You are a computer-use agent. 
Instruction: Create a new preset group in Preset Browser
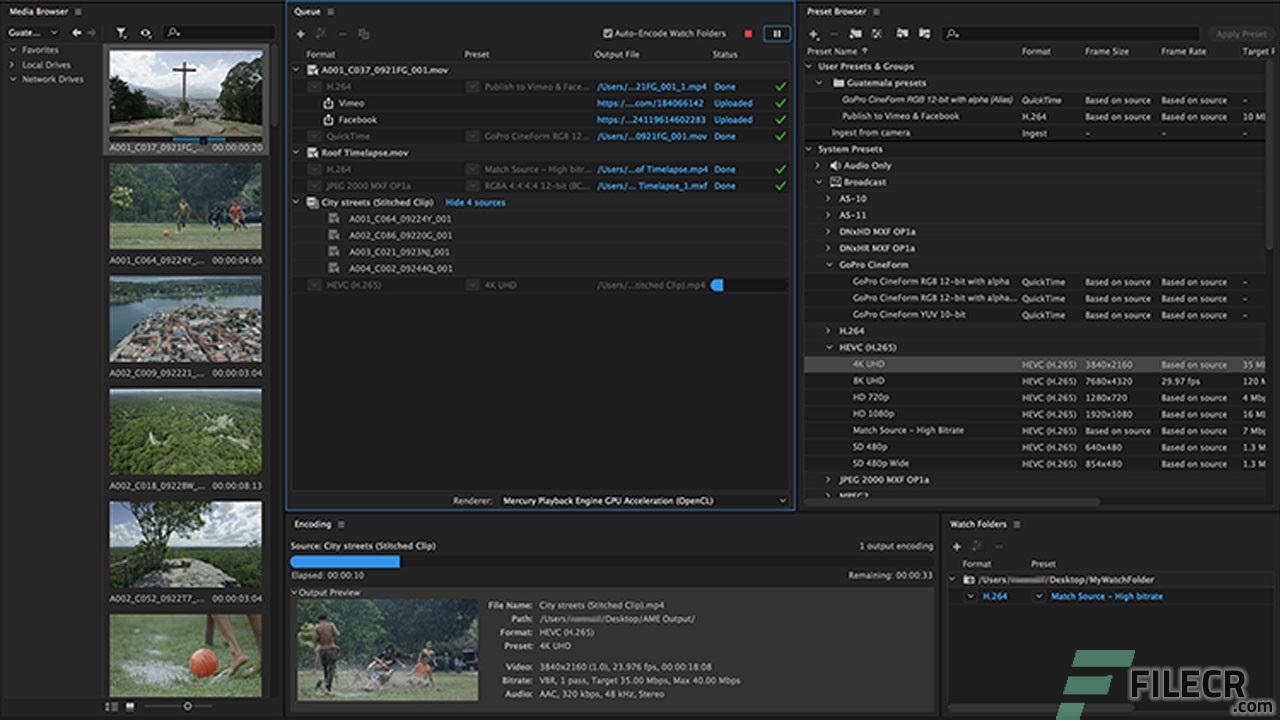[x=855, y=34]
